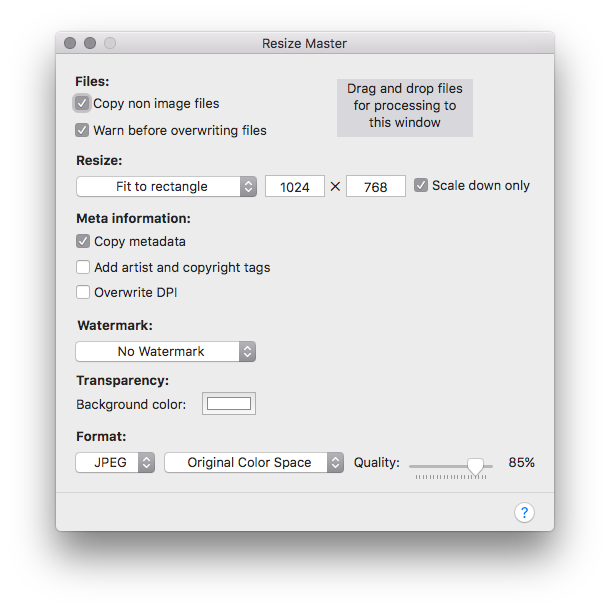Click the Format: heading
610x611 pixels.
(101, 436)
